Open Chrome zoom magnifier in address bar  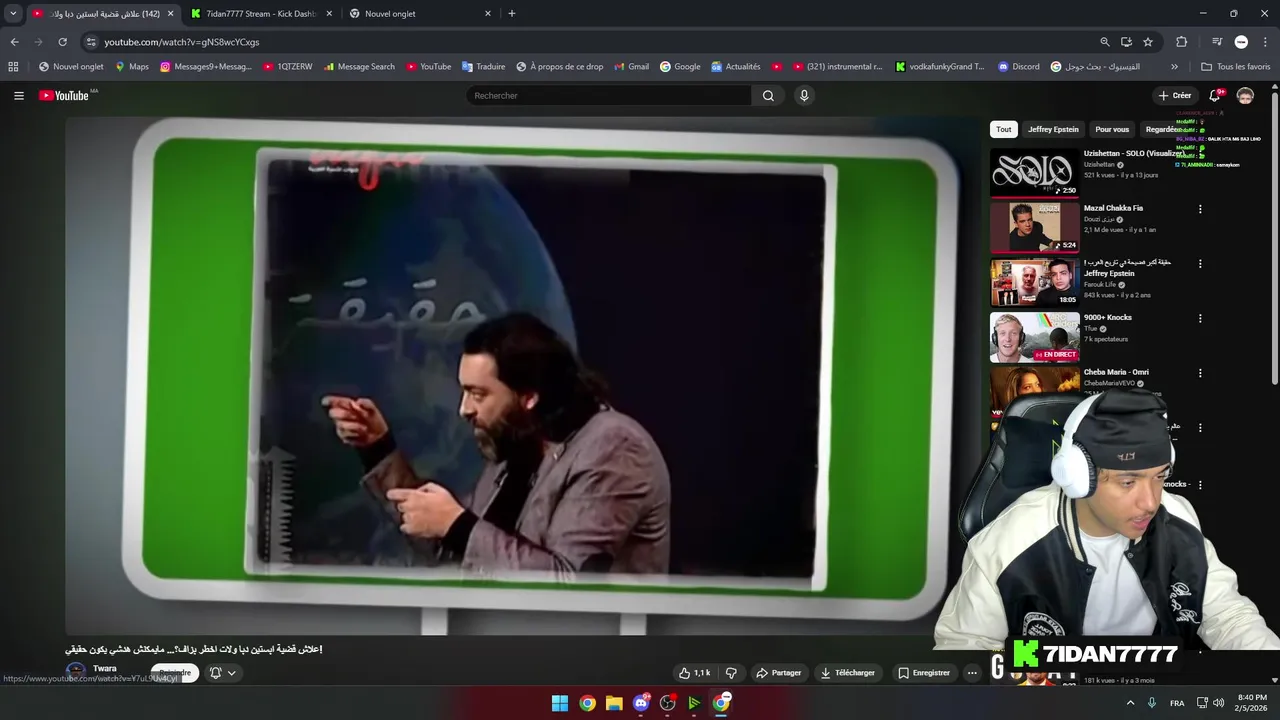(1105, 42)
